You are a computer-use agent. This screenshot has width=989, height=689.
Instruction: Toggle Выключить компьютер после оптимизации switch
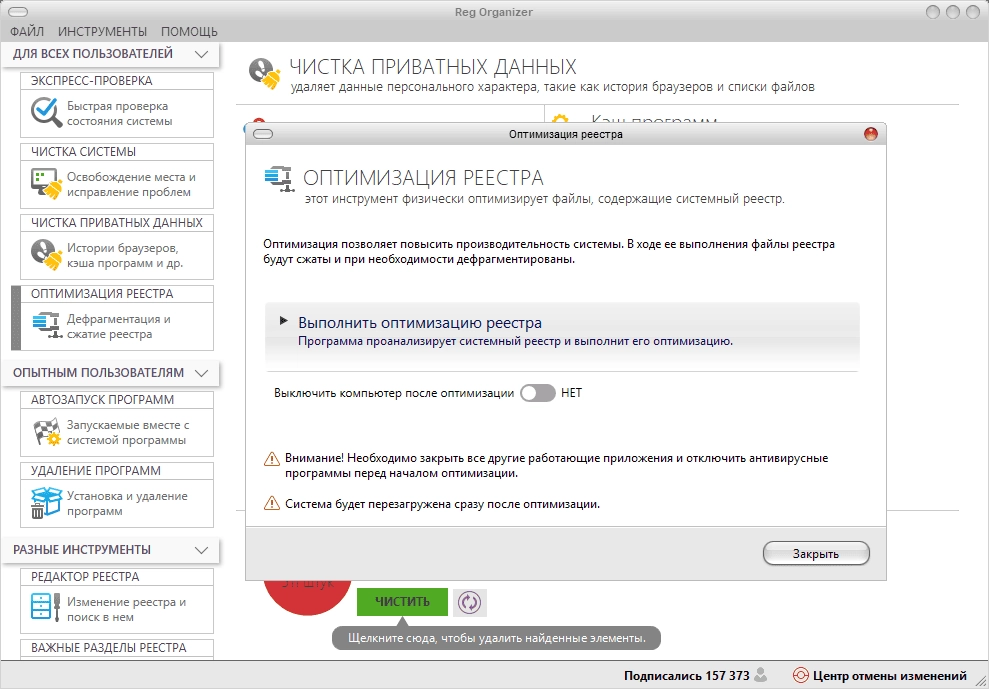tap(537, 393)
